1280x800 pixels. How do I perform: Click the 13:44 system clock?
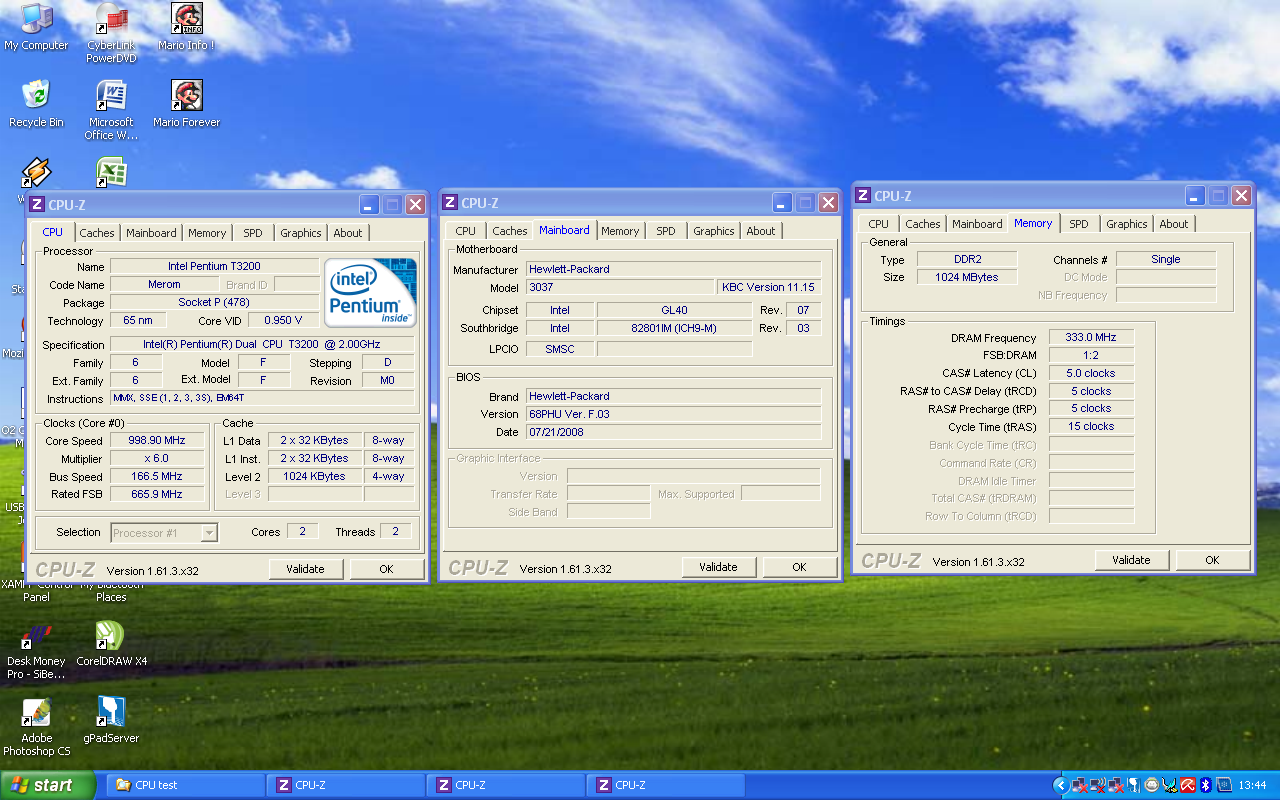point(1252,785)
